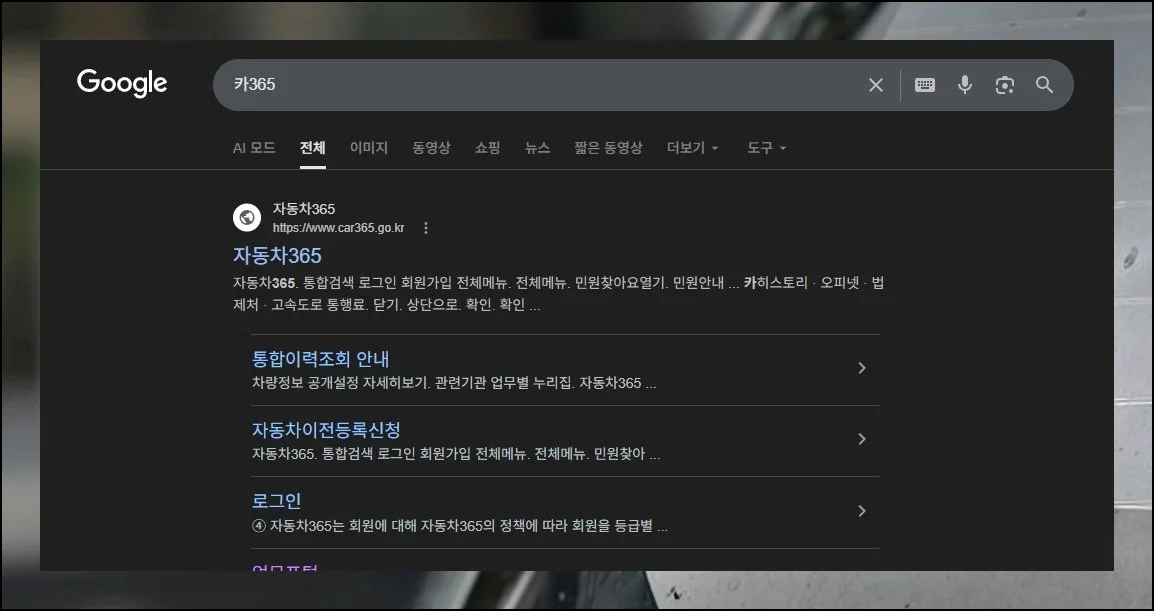Switch to the 이미지 tab

368,147
